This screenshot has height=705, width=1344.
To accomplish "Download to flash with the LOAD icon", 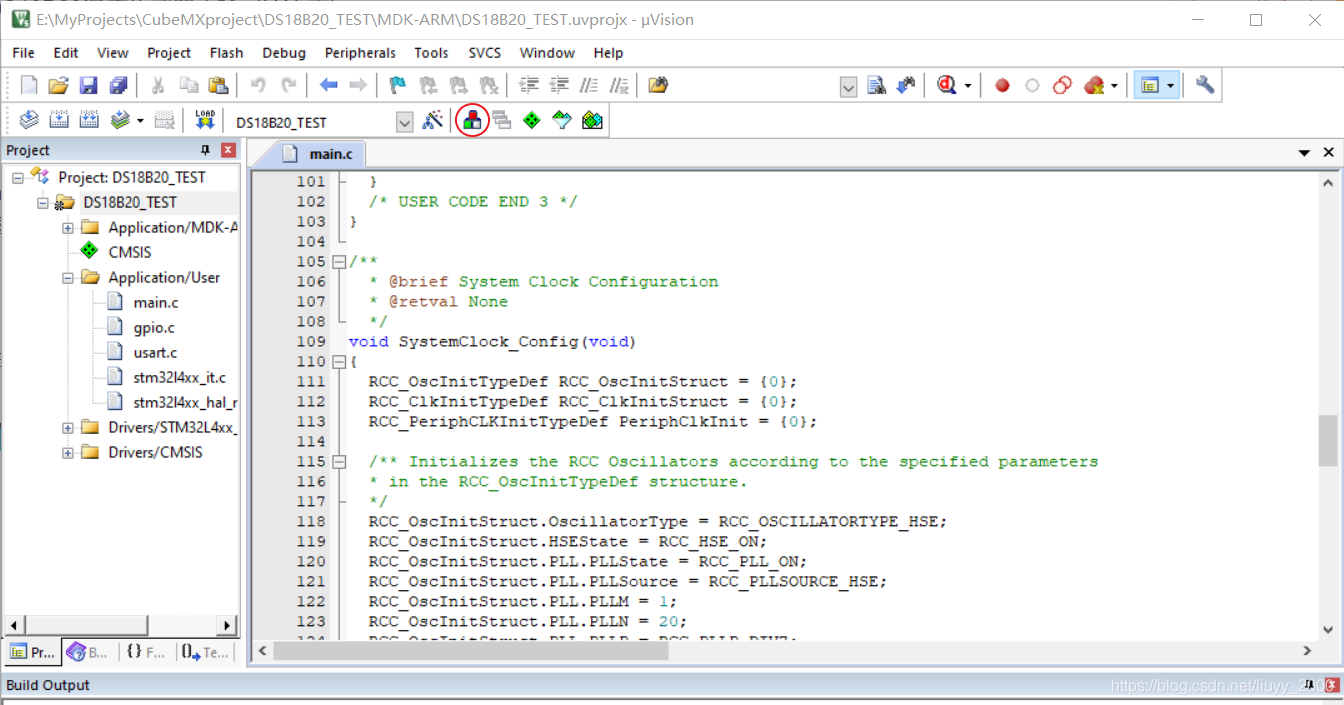I will [x=205, y=120].
